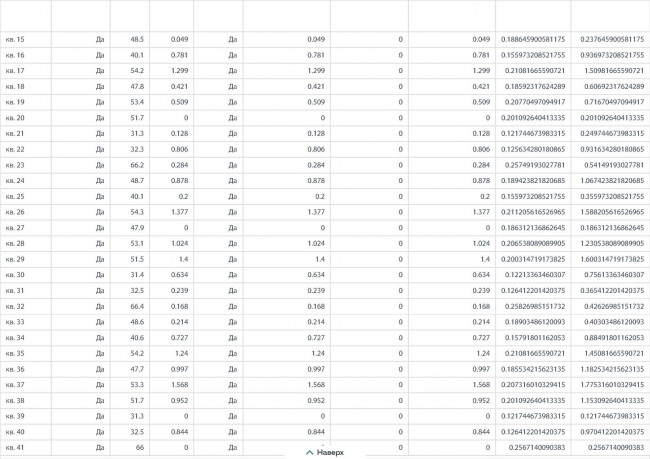Screen dimensions: 650x459
Task: Click the value 0.71670497094917
Action: (614, 102)
